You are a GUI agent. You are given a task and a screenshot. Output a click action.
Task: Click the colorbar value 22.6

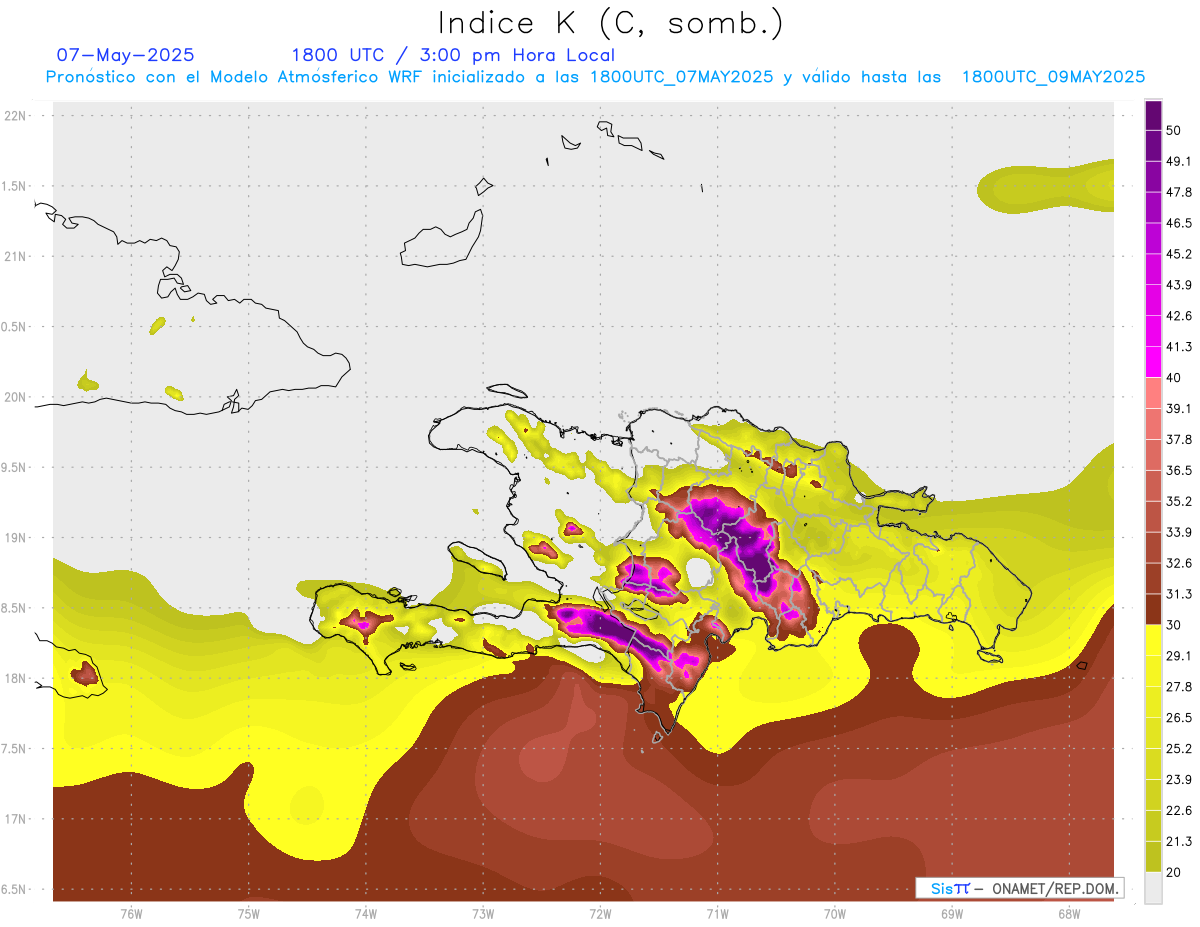pos(1178,811)
